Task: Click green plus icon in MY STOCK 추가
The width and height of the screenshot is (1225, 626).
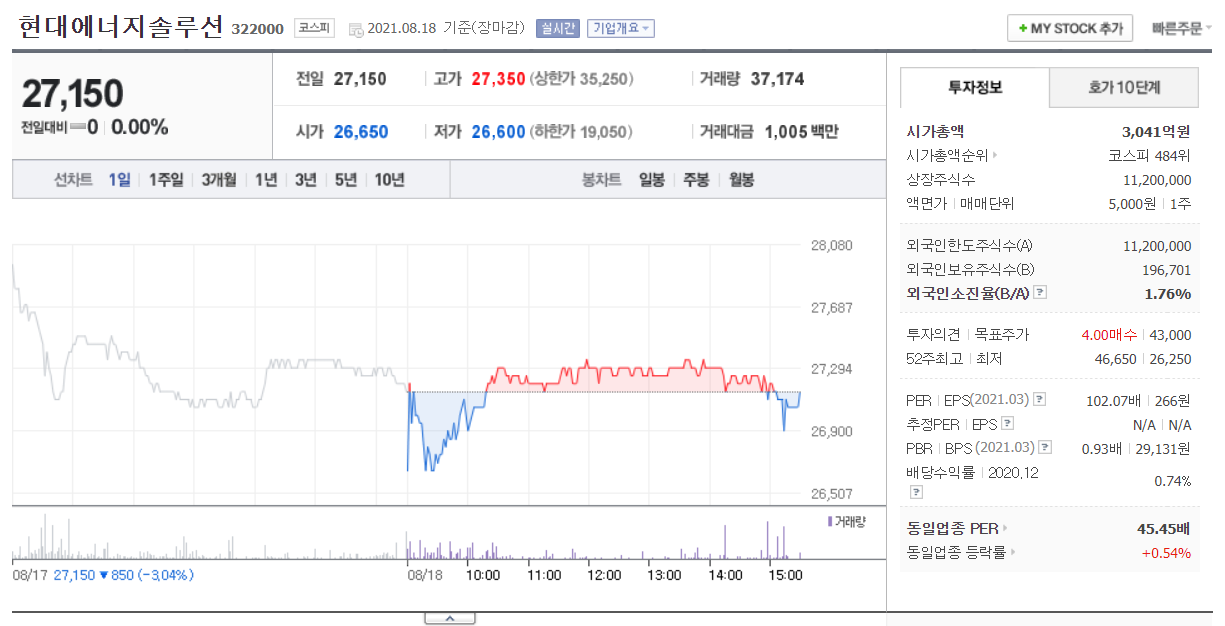Action: coord(1022,29)
